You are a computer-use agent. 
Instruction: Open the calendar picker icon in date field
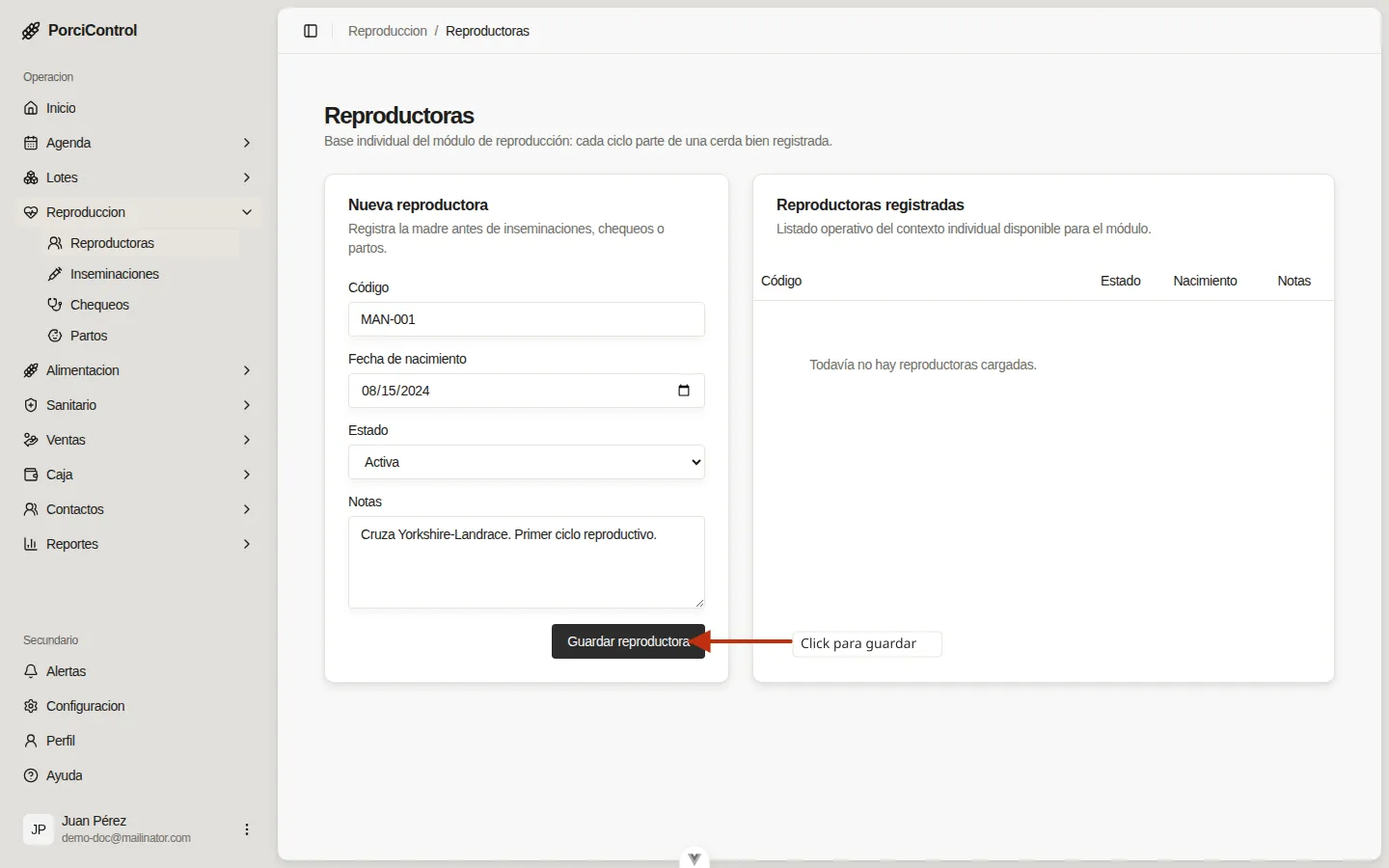[684, 391]
